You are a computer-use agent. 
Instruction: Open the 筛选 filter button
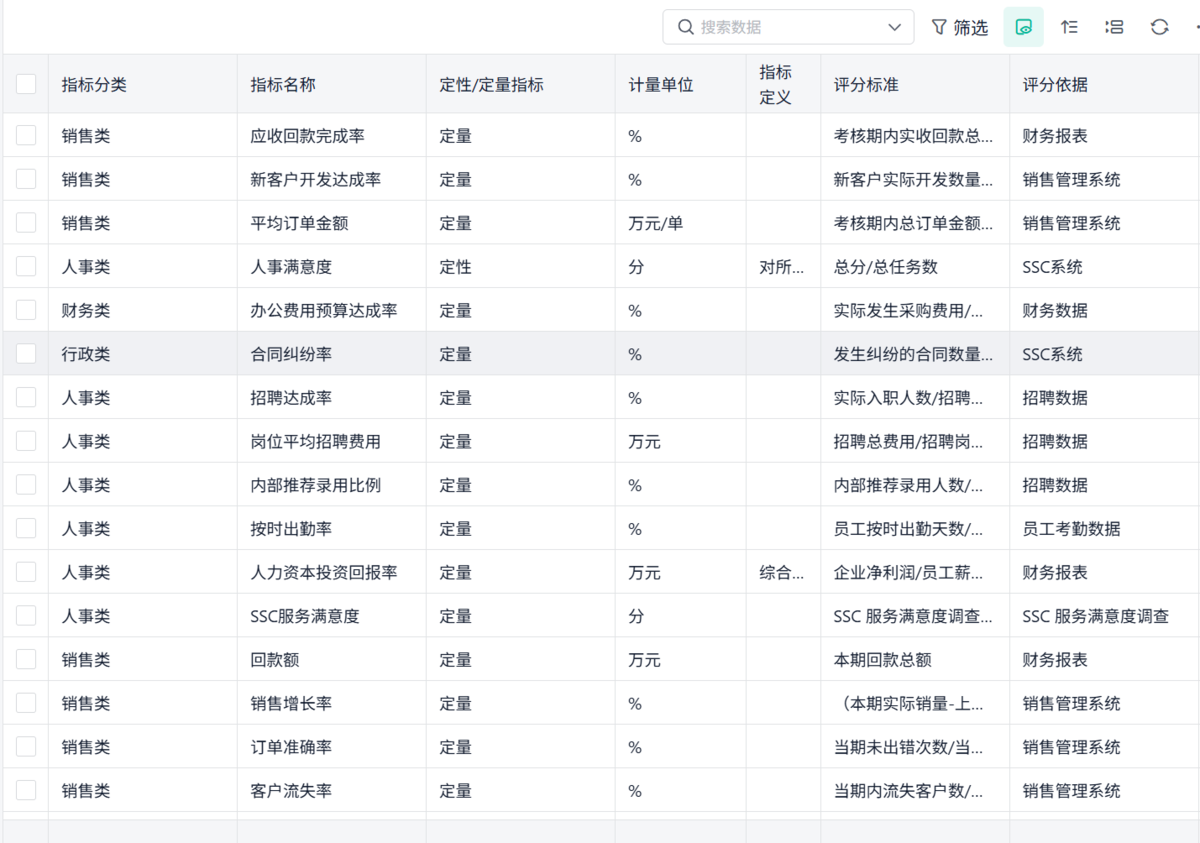[x=960, y=27]
